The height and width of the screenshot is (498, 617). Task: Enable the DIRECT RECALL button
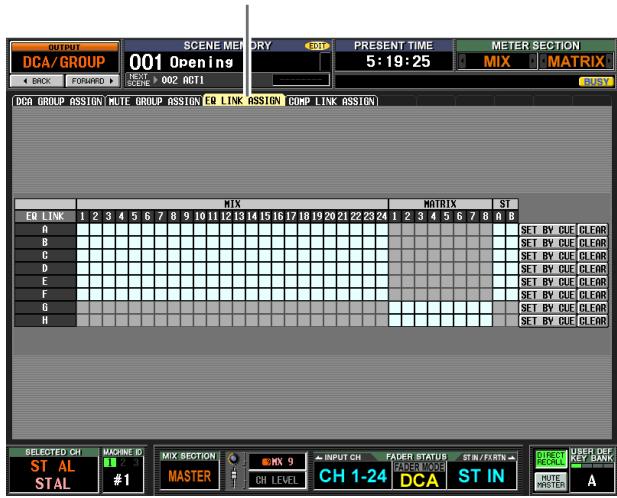pyautogui.click(x=550, y=459)
